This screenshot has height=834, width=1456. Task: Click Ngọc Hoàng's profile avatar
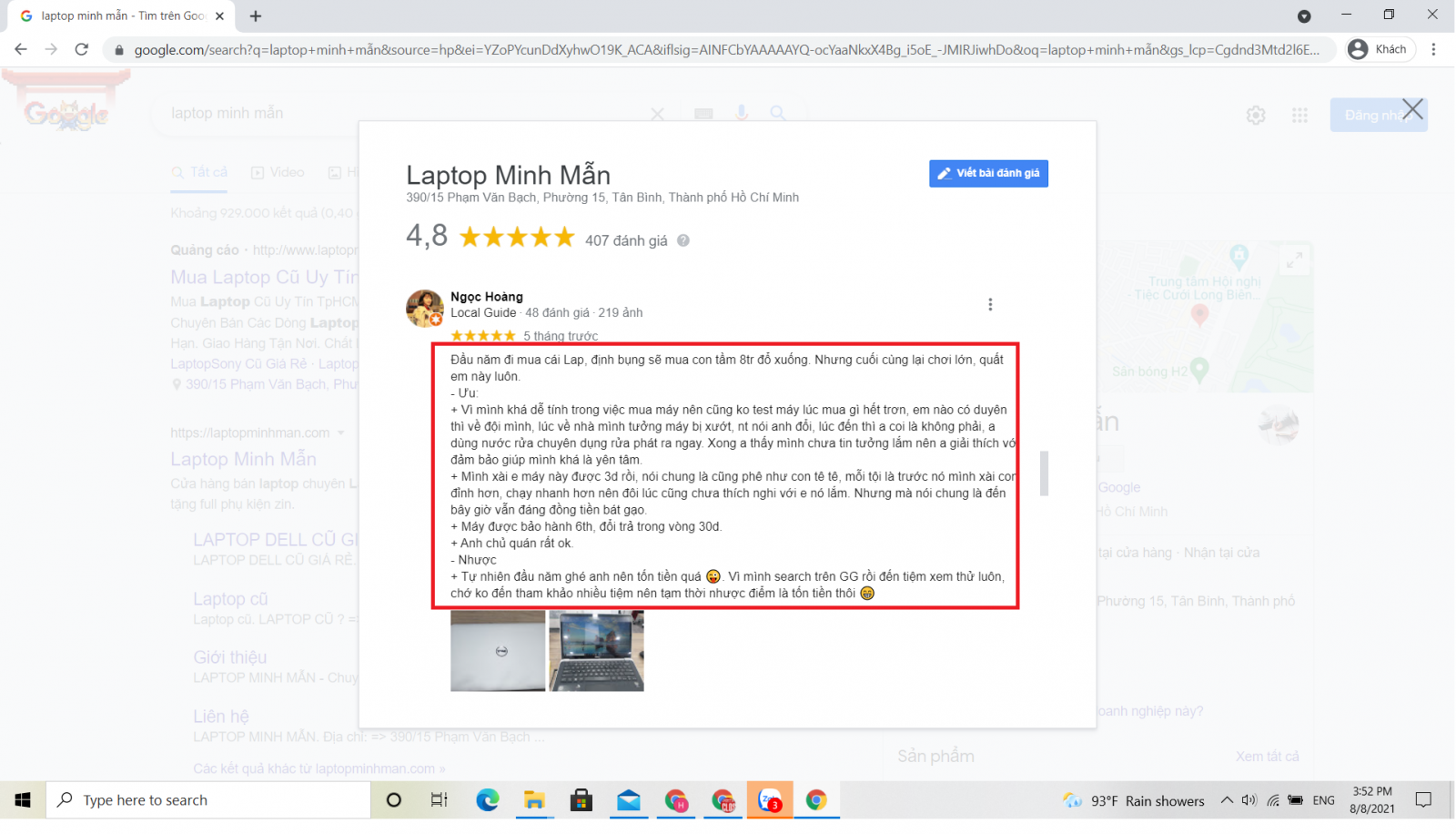pyautogui.click(x=424, y=308)
